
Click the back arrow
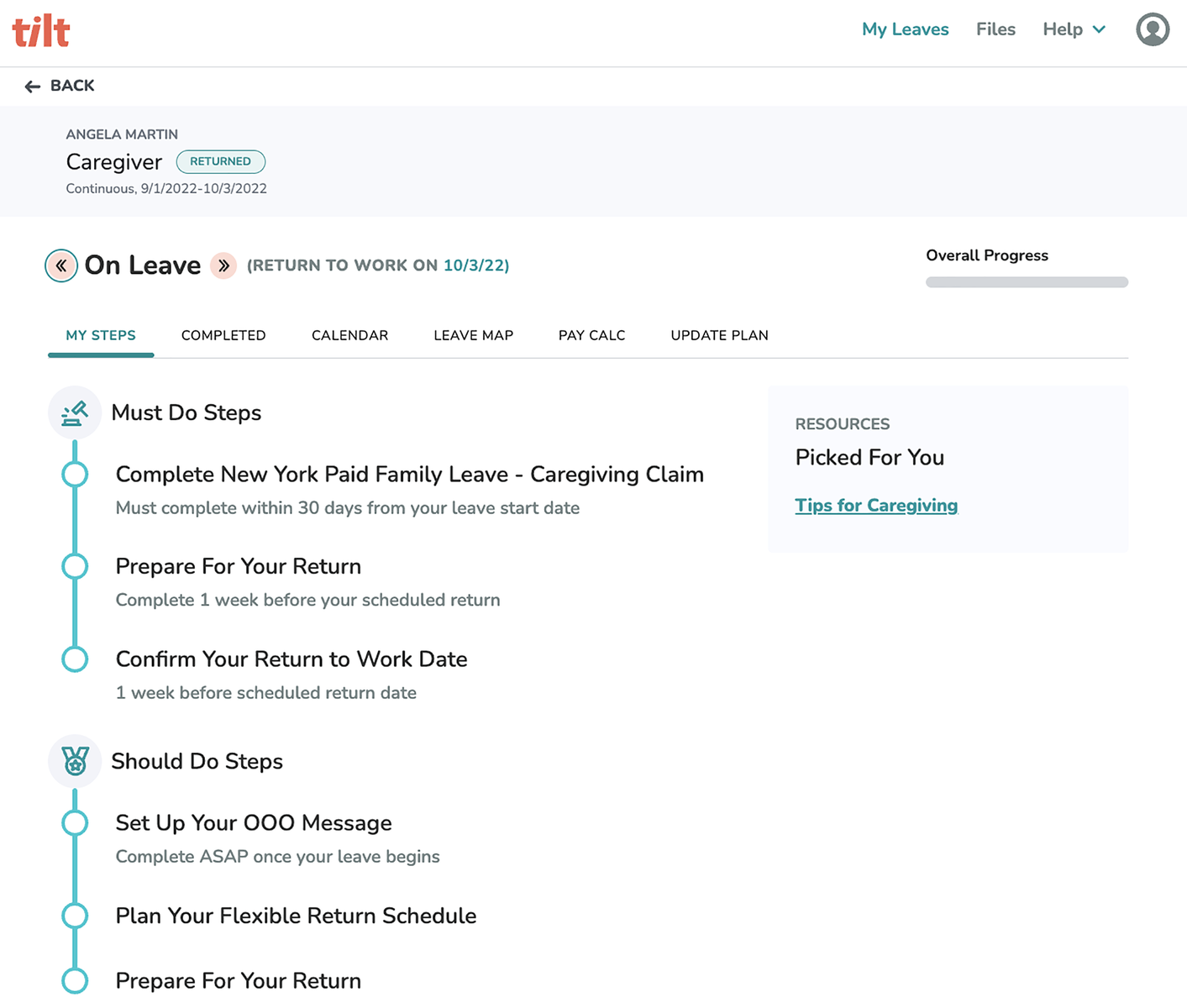pos(32,86)
